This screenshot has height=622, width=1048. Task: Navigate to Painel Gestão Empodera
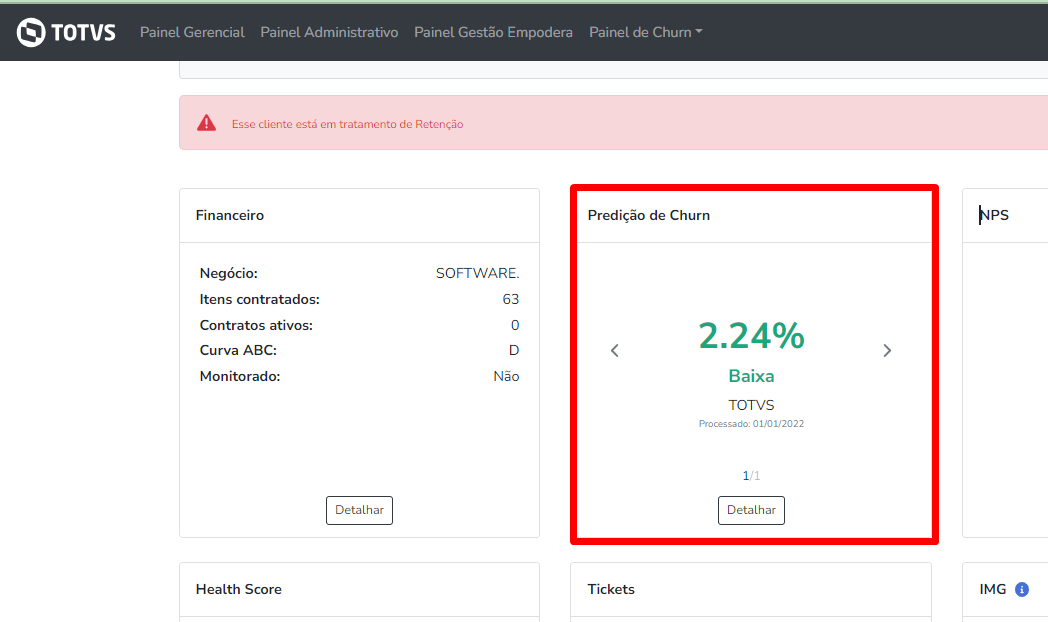pos(493,32)
